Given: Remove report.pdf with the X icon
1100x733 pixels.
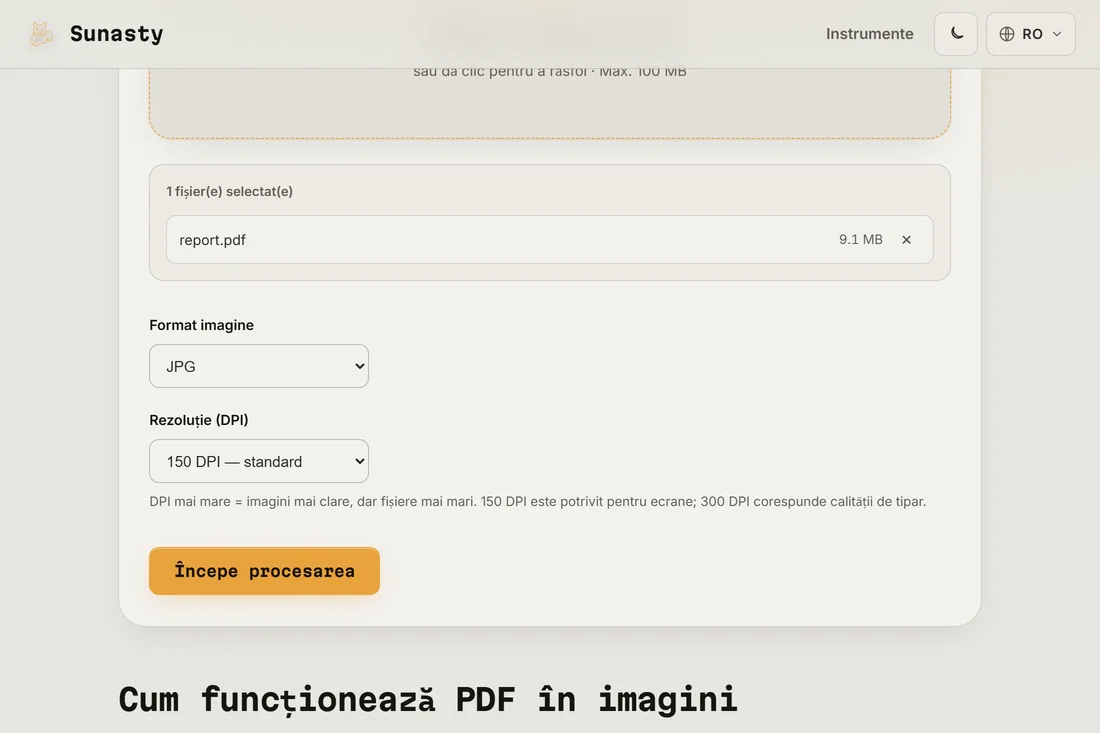Looking at the screenshot, I should tap(906, 240).
